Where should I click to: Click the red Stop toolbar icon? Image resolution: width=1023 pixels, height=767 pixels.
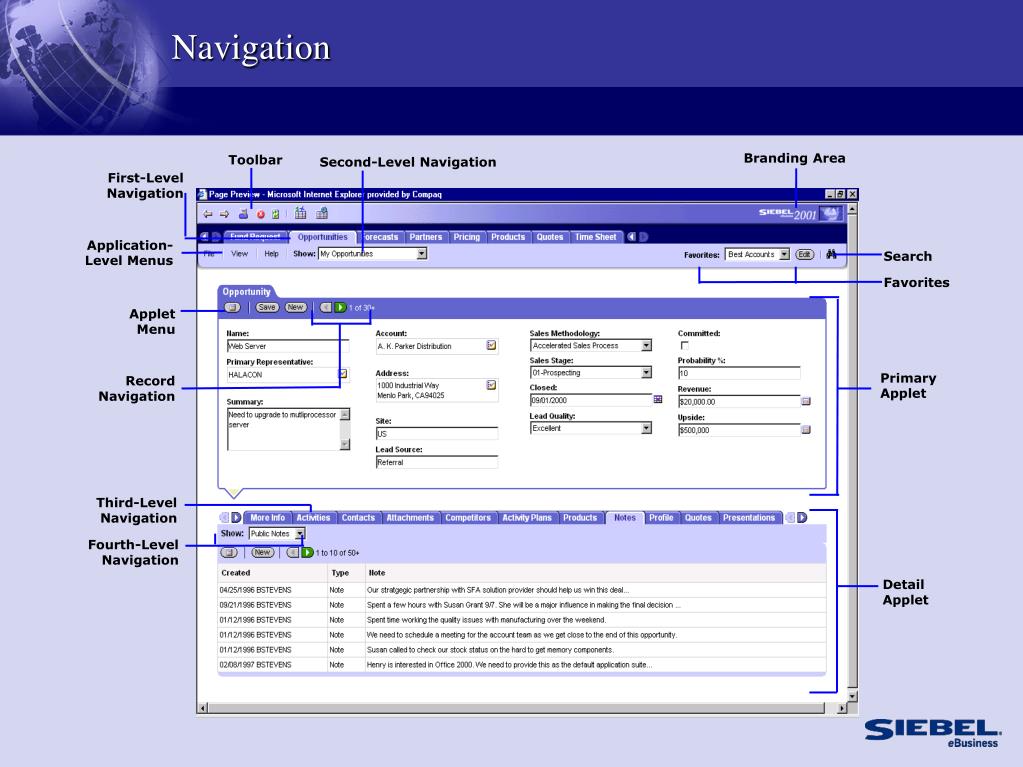260,214
